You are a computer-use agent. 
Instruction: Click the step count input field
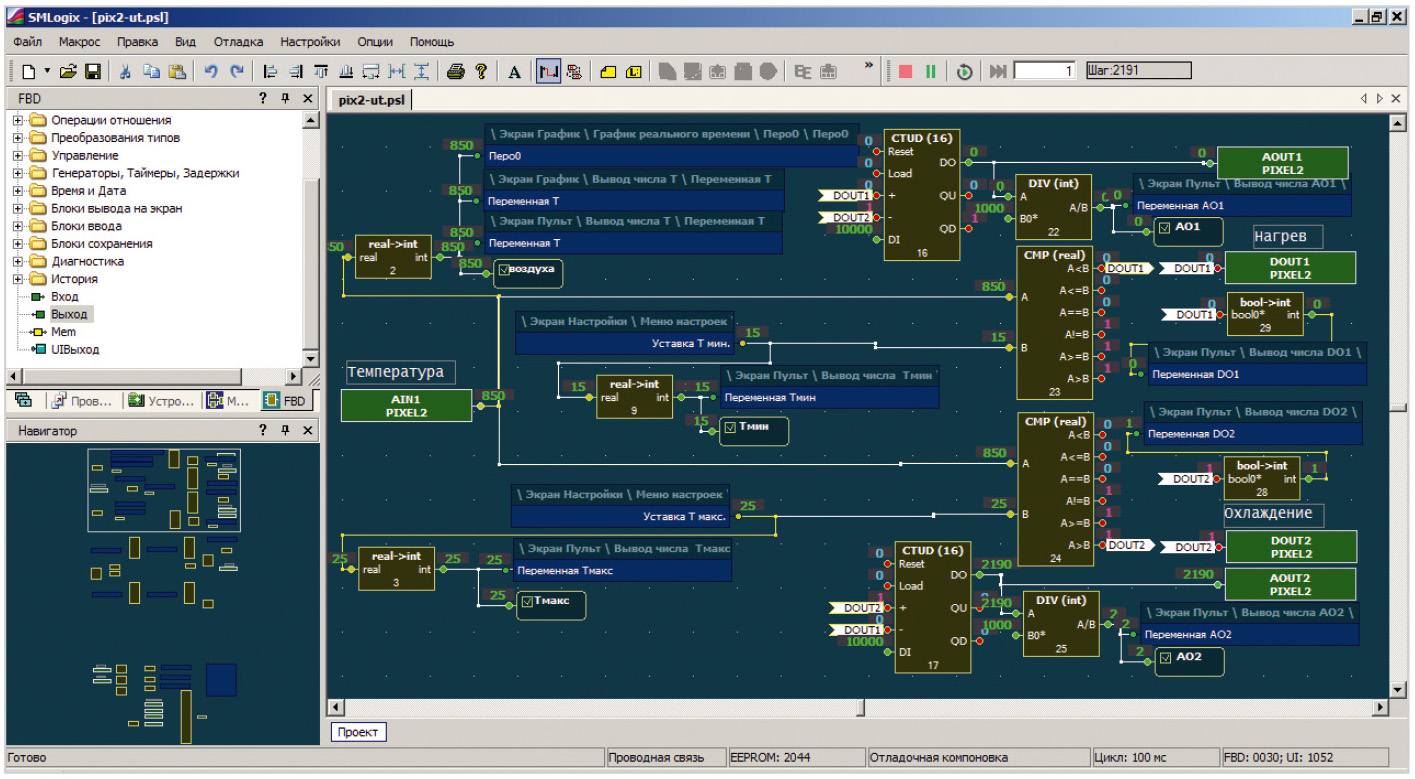(1044, 71)
